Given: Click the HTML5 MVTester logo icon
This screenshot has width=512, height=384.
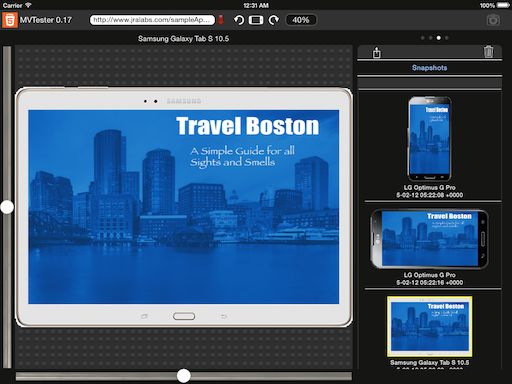Looking at the screenshot, I should (x=10, y=20).
